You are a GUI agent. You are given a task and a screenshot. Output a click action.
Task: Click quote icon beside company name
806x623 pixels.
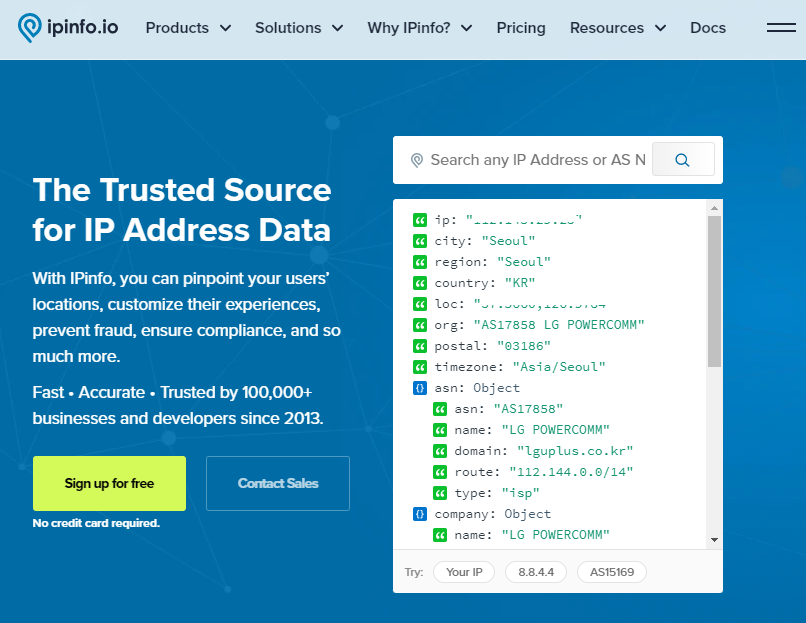tap(439, 536)
